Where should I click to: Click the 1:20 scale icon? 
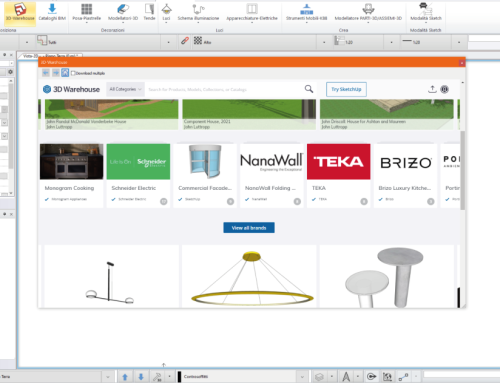click(x=339, y=41)
